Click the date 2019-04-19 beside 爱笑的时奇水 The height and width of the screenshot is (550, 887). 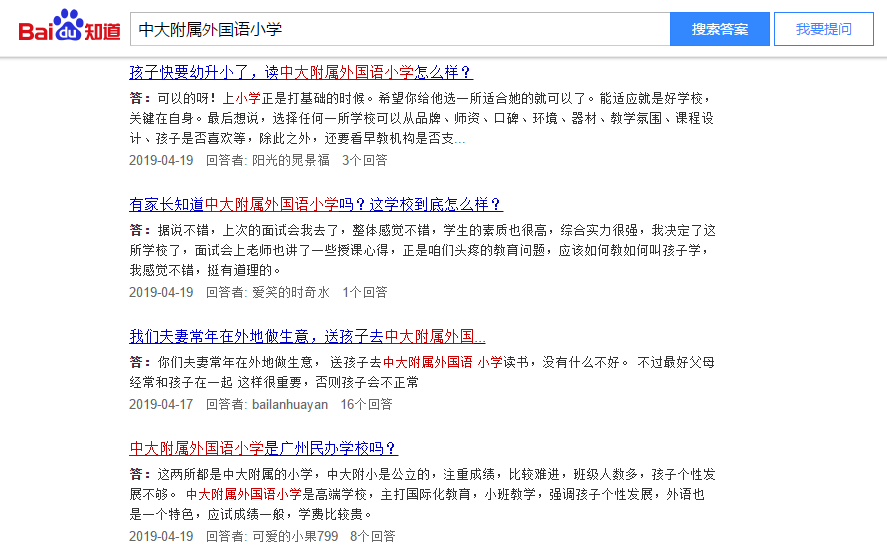[161, 293]
